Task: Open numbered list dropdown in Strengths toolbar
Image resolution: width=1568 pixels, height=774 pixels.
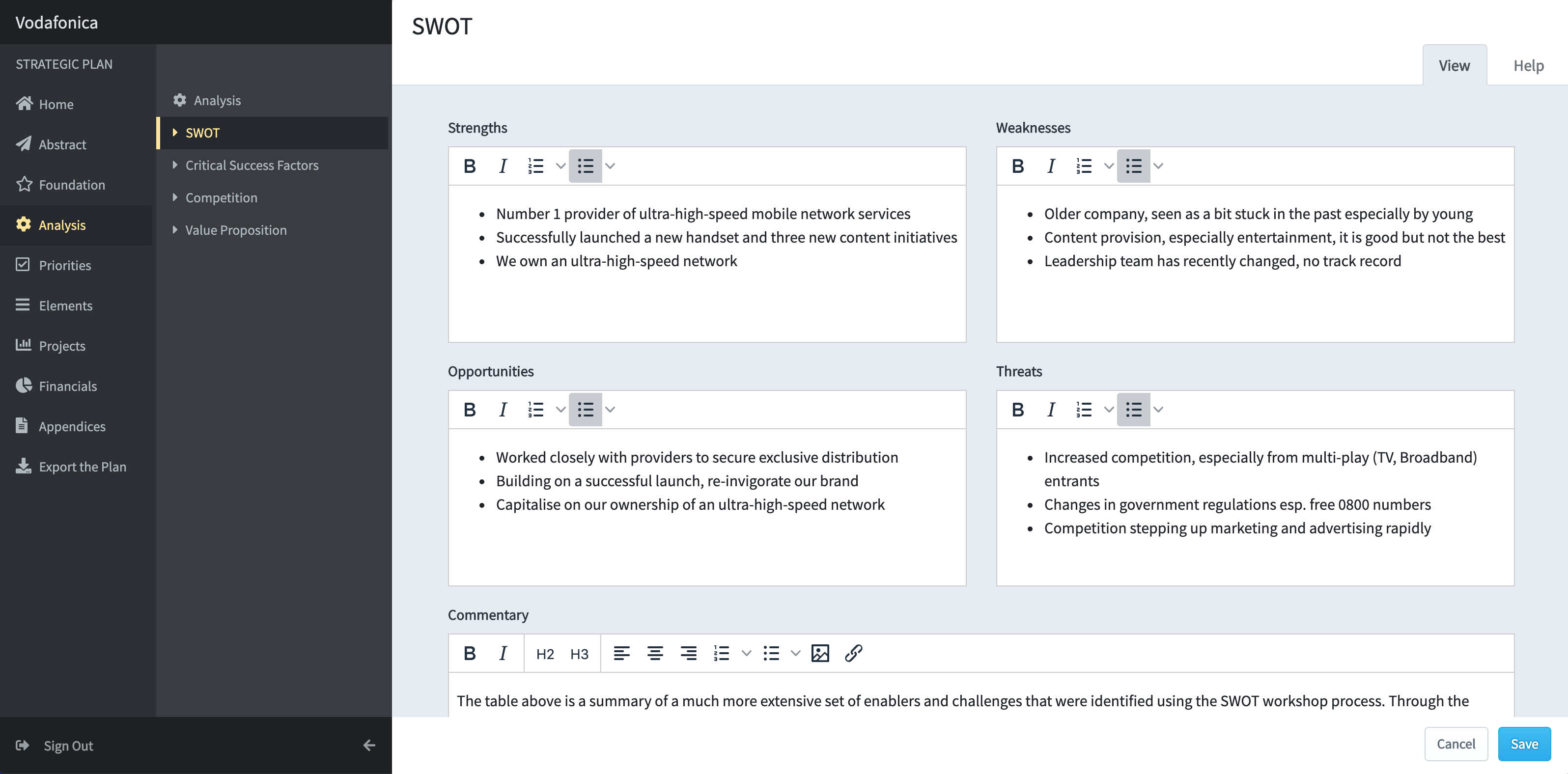Action: [560, 166]
